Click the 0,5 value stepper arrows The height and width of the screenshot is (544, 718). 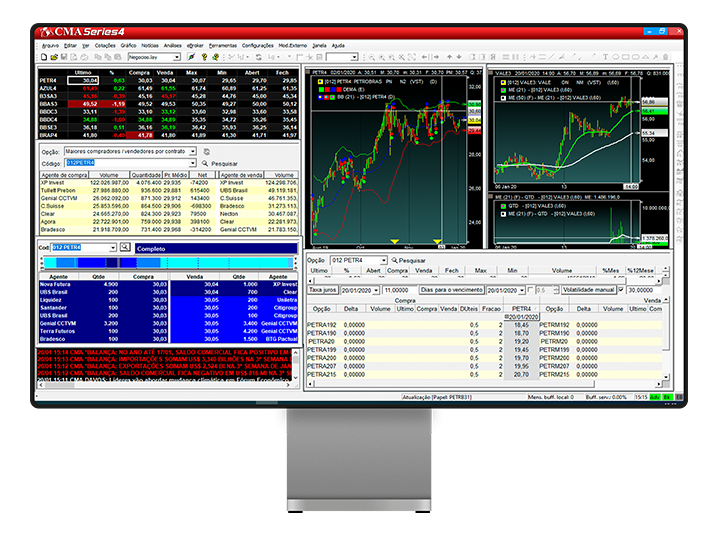tap(556, 290)
